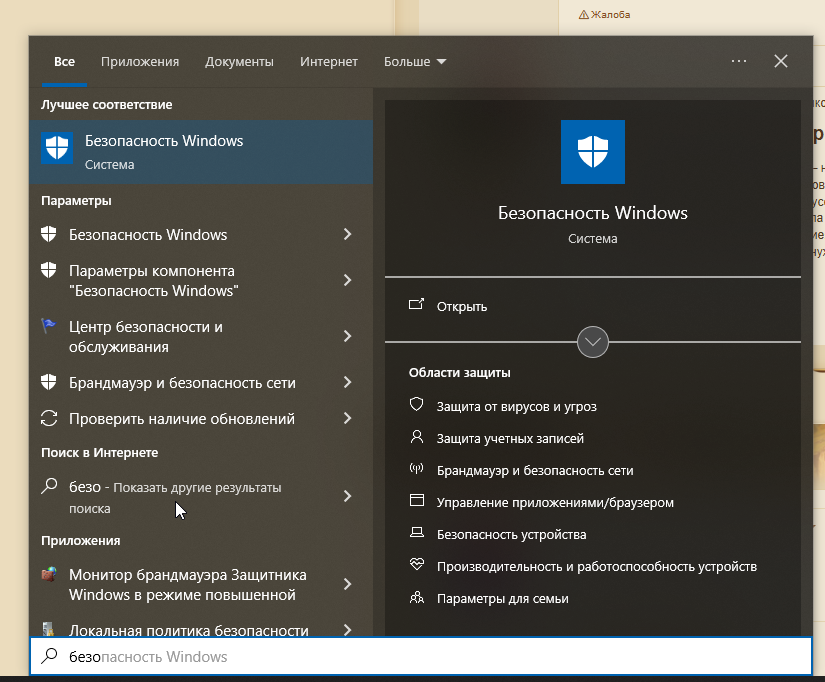Click shield icon next to Брандмауэр и безопасность сети setting
825x682 pixels.
coord(48,382)
